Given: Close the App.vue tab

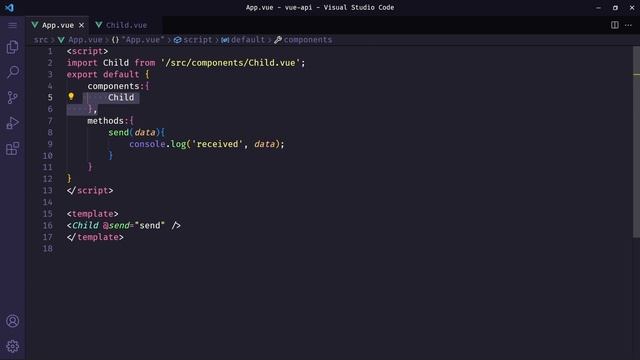Looking at the screenshot, I should 81,25.
